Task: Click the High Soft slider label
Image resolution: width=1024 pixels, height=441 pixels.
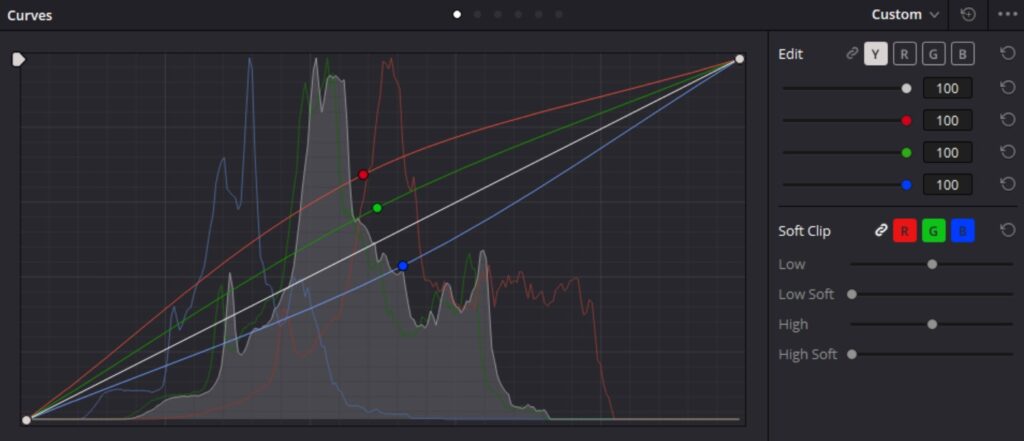Action: (808, 354)
